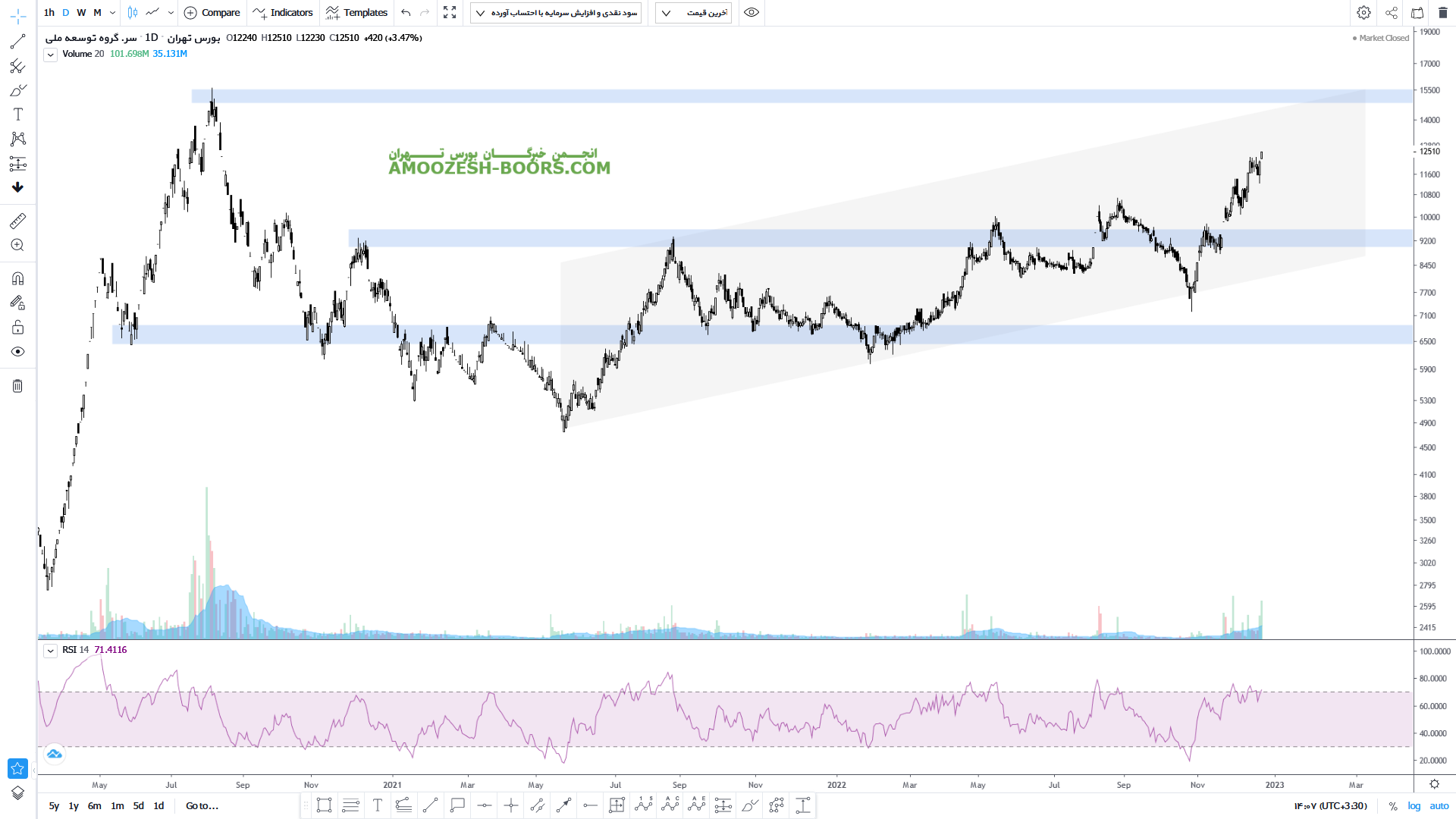This screenshot has width=1456, height=819.
Task: Toggle lock all drawings
Action: click(x=17, y=328)
